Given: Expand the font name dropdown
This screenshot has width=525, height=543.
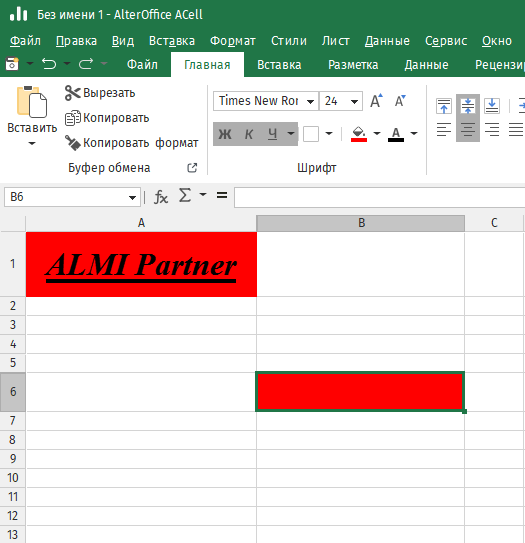Looking at the screenshot, I should 310,101.
